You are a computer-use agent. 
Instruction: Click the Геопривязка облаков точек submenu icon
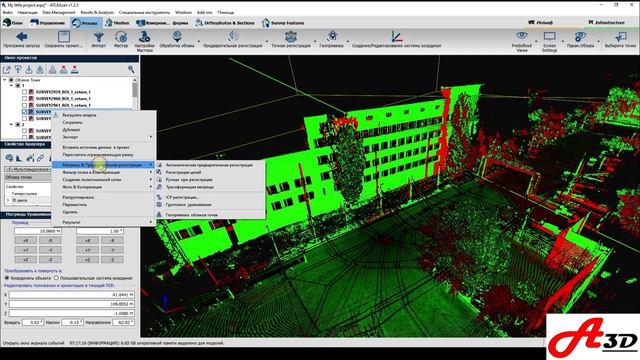coord(159,215)
